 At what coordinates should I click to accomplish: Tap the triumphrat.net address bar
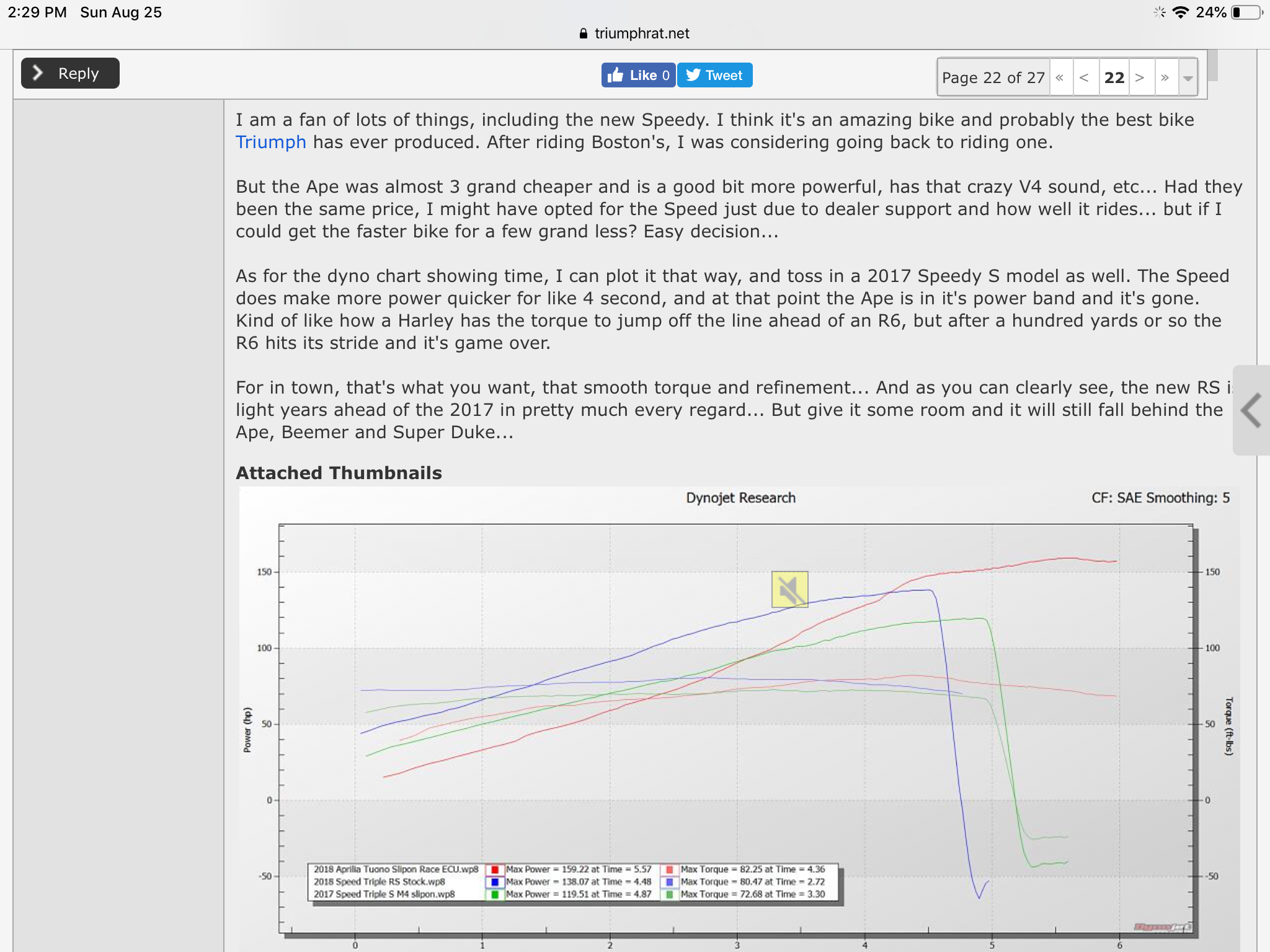pyautogui.click(x=634, y=33)
